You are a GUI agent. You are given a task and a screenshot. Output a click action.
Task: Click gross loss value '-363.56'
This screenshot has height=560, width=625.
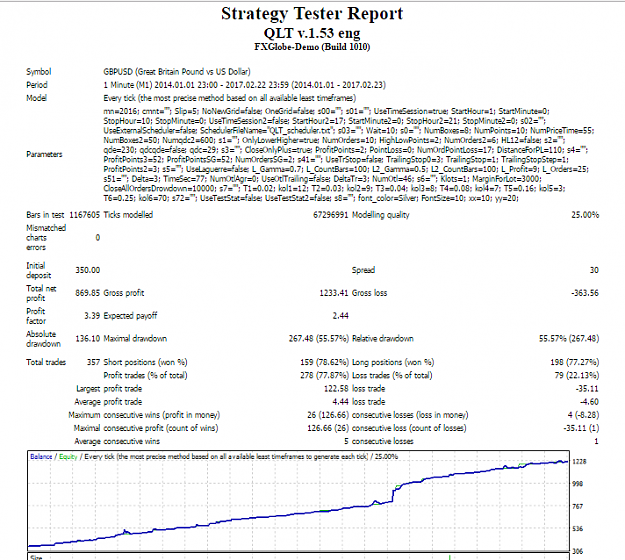(x=585, y=293)
